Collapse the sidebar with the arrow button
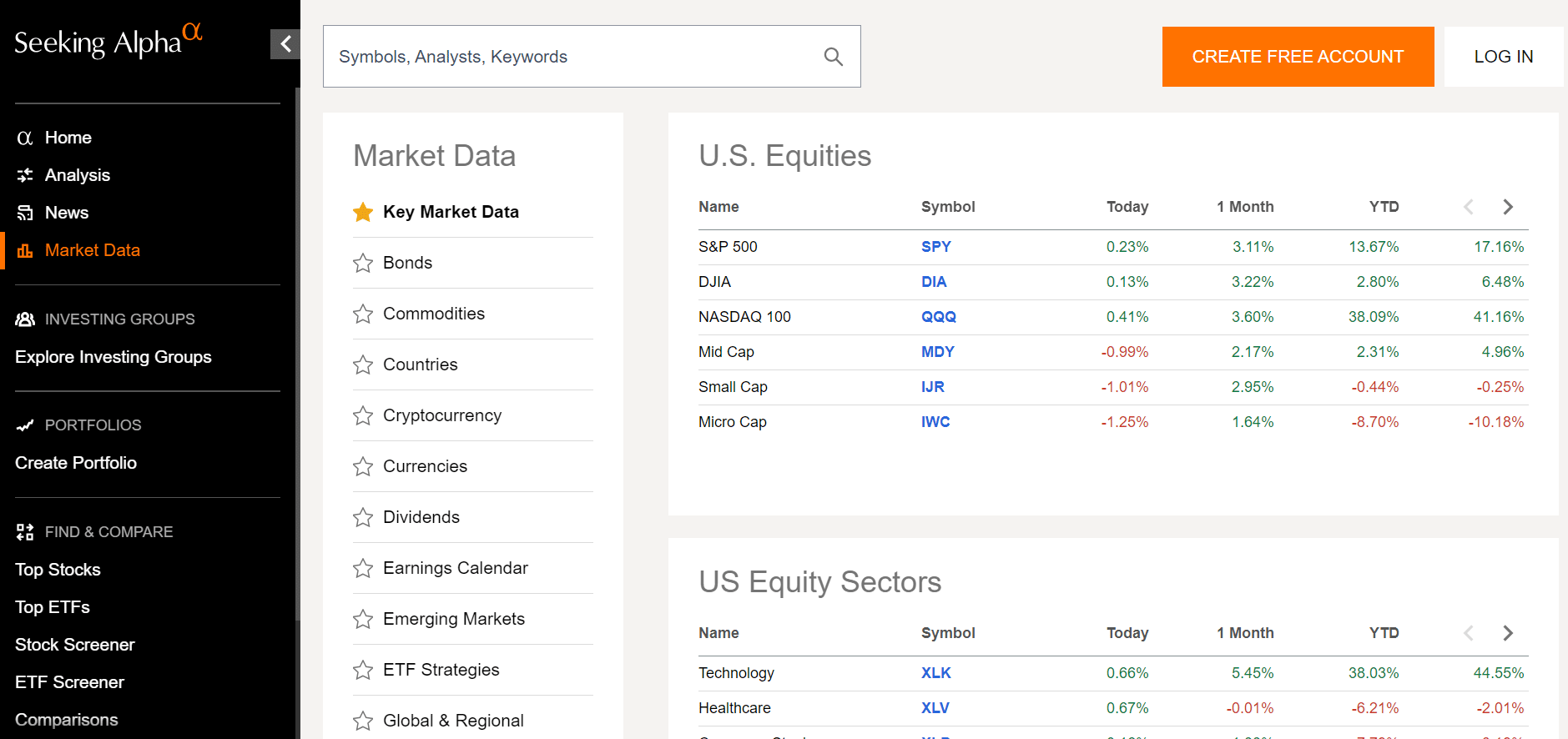 click(x=285, y=44)
